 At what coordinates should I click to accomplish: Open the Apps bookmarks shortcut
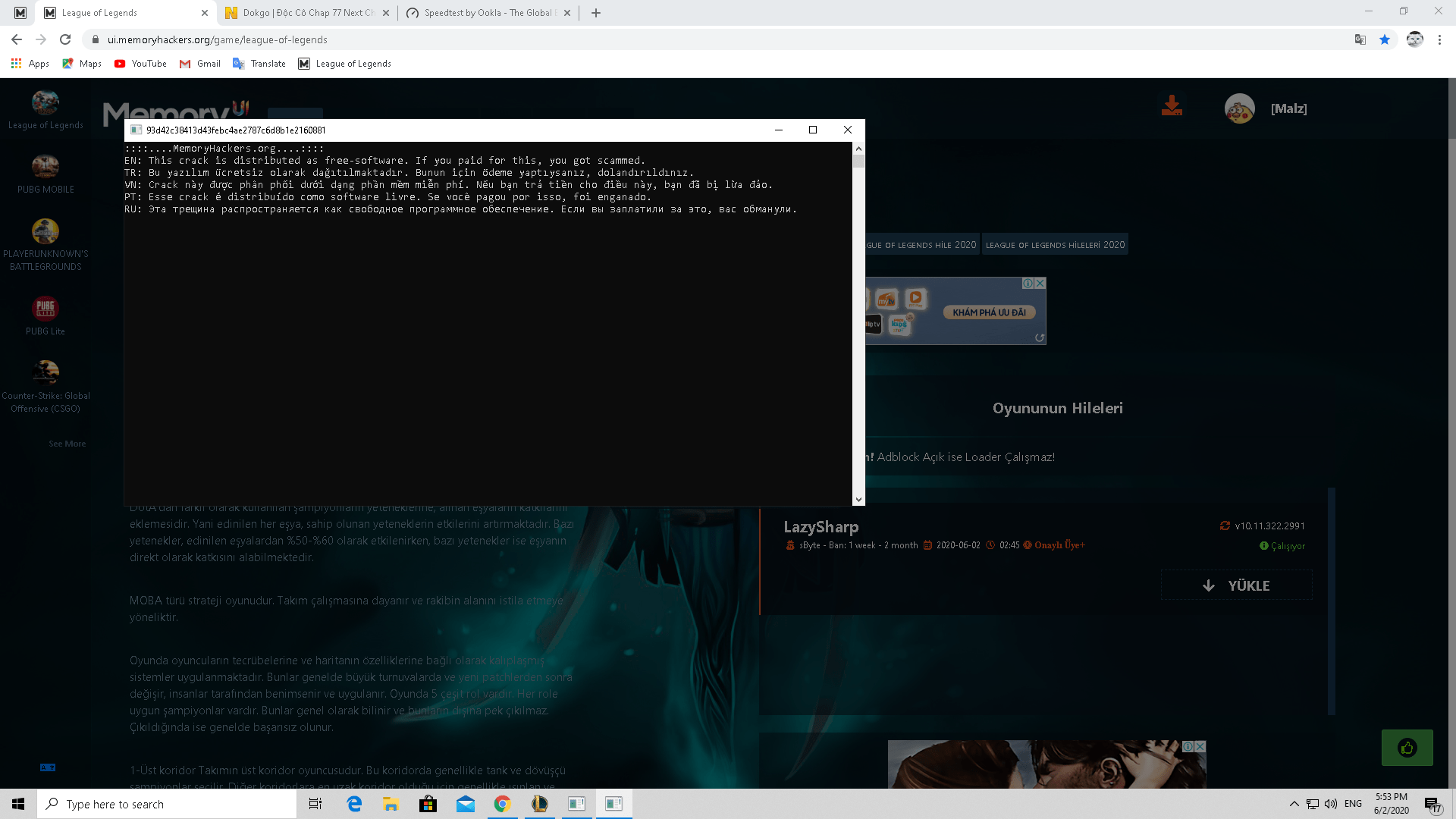tap(30, 64)
